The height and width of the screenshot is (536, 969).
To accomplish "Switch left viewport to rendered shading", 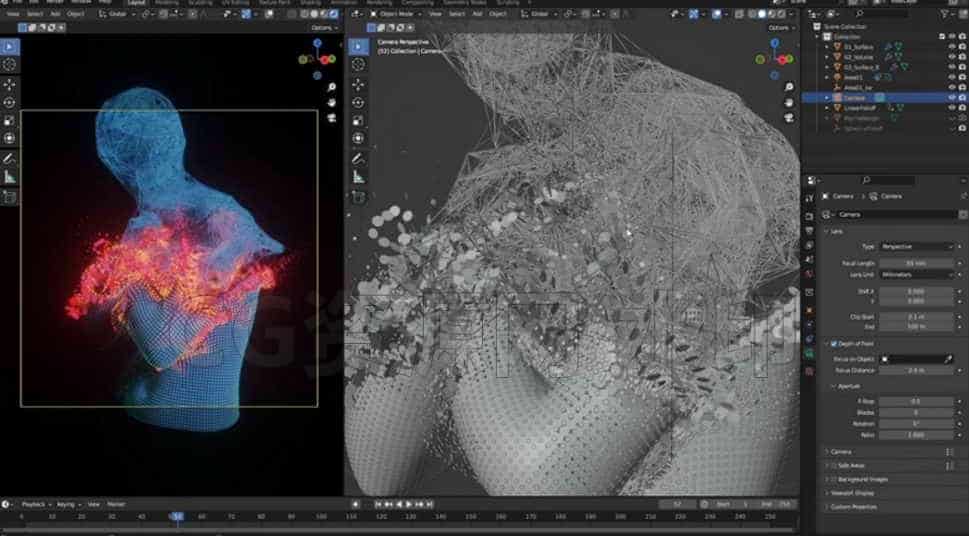I will pos(334,14).
